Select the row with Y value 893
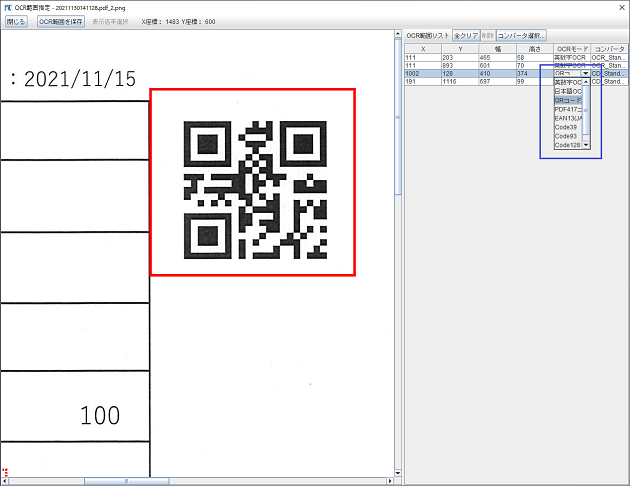Screen dimensions: 630x486 click(x=516, y=65)
